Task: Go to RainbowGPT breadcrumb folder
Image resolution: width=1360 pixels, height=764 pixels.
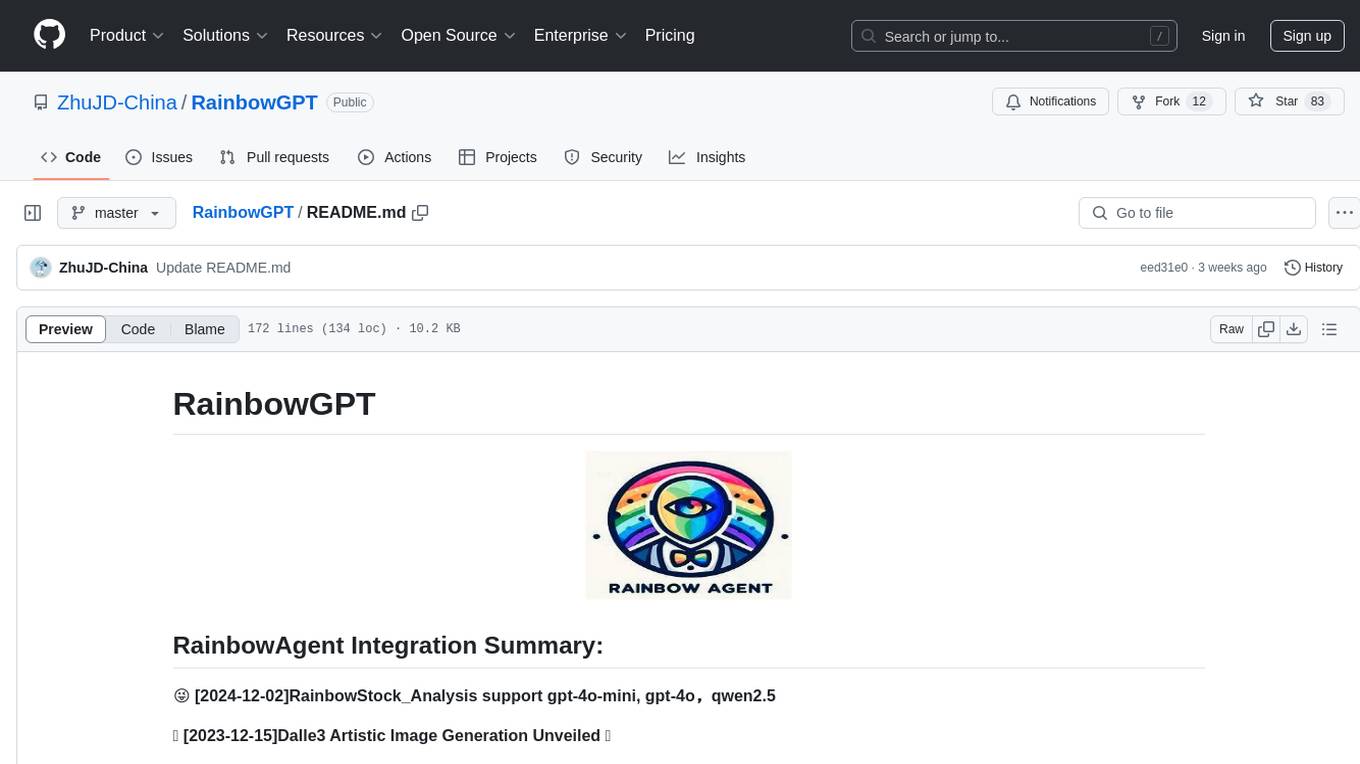Action: 243,213
